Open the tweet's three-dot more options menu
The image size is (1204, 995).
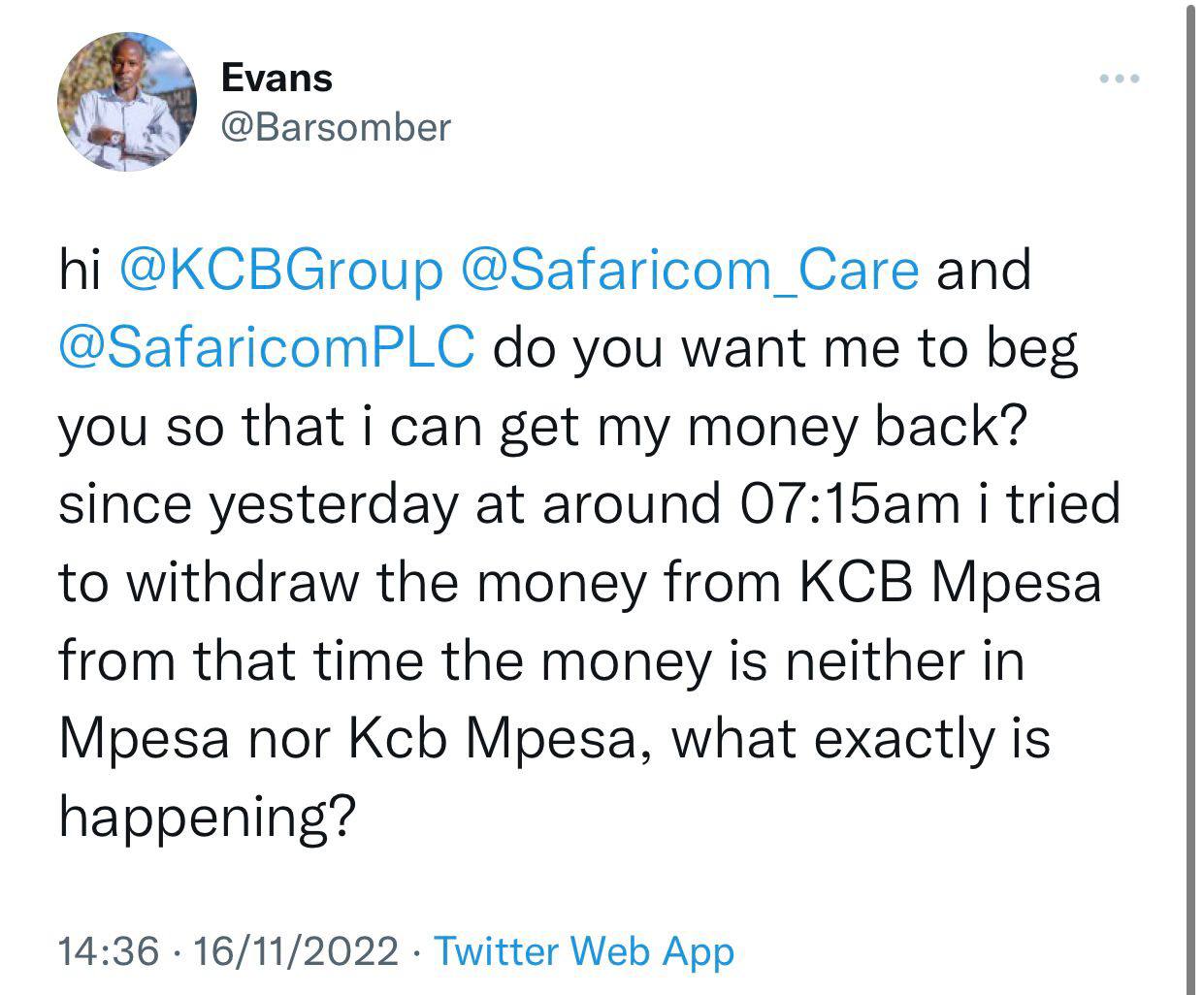coord(1118,79)
